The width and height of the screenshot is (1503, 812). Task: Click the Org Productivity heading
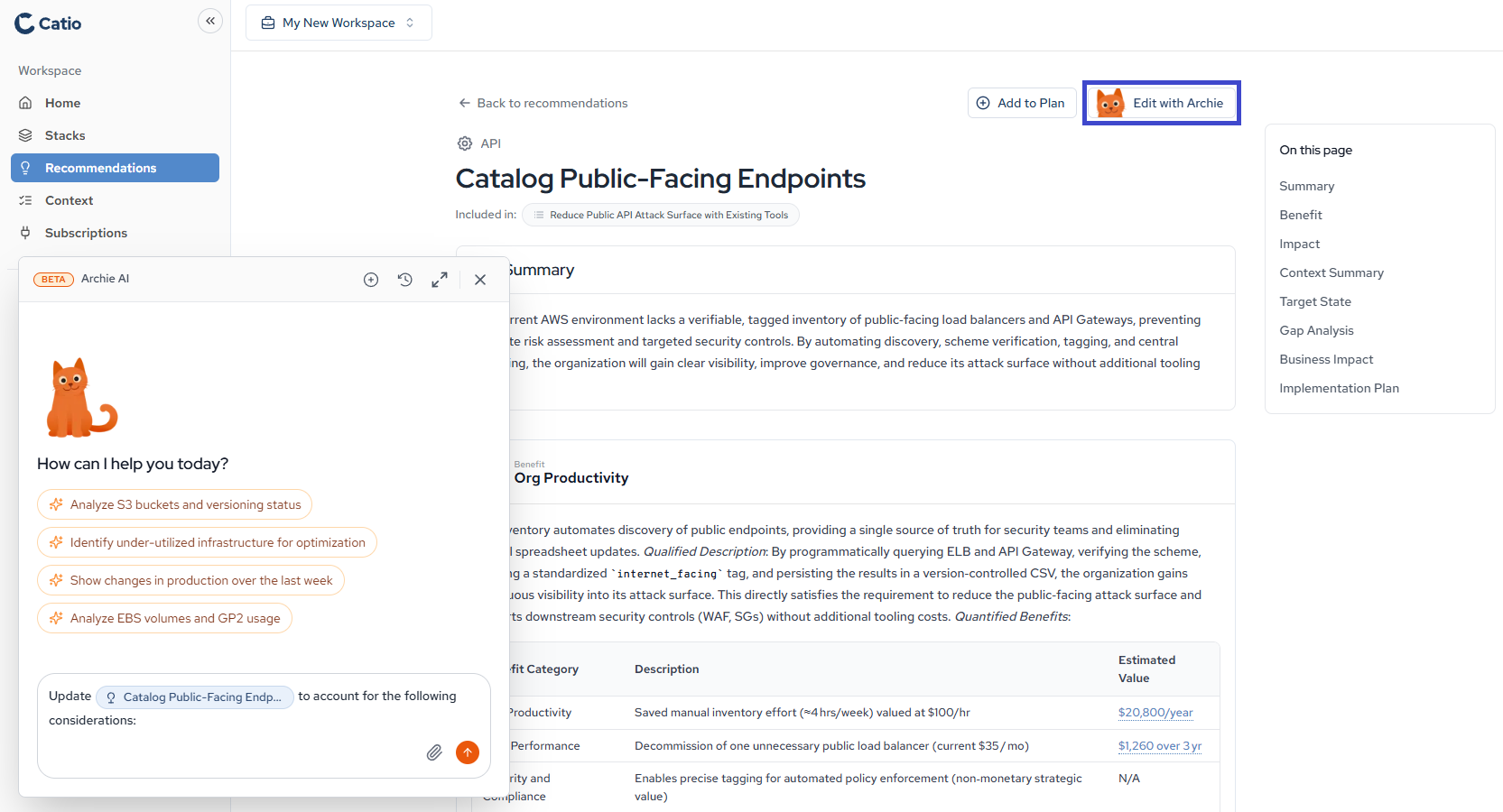tap(571, 477)
